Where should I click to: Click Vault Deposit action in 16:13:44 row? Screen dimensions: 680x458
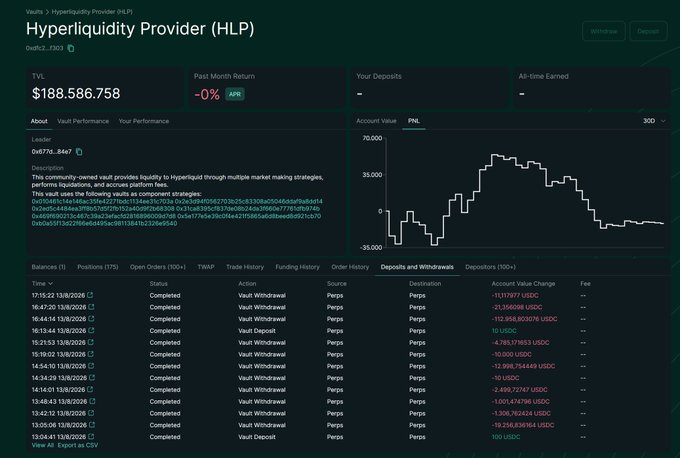257,330
